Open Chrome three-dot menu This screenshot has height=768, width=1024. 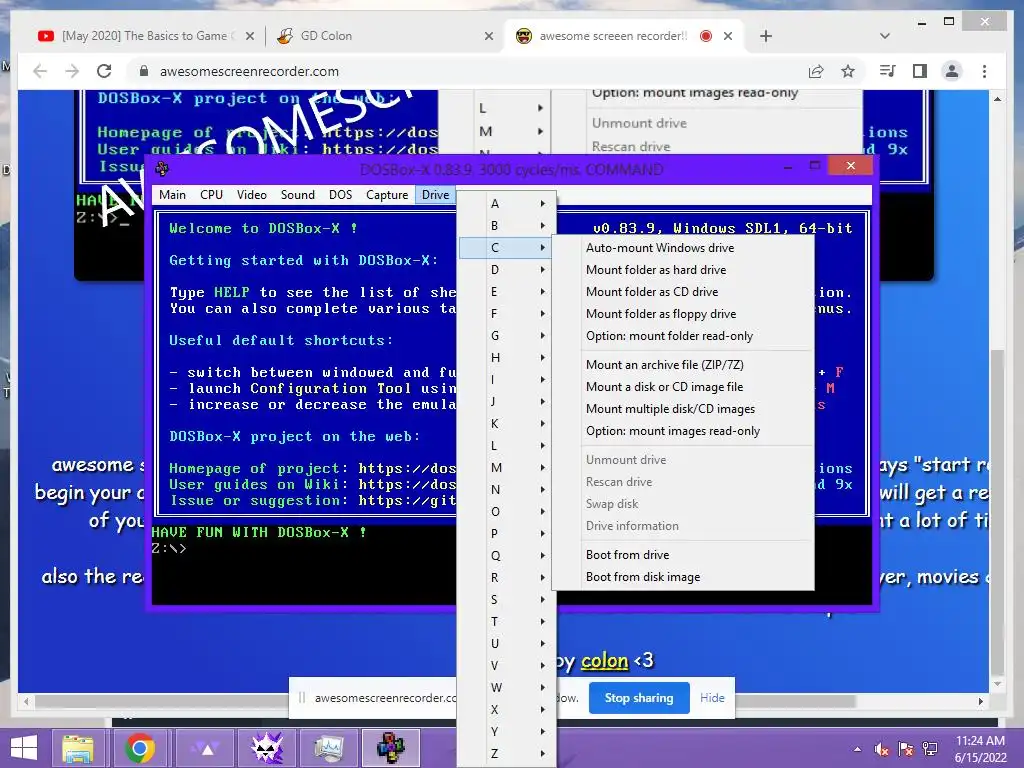coord(984,71)
